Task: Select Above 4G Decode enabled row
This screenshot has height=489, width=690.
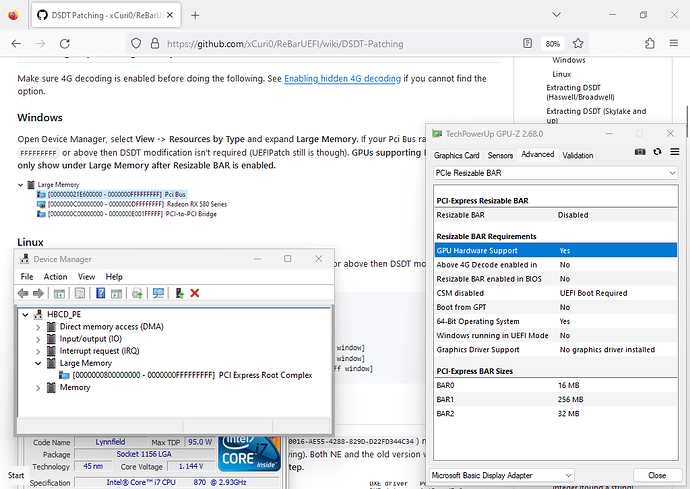Action: [x=555, y=265]
